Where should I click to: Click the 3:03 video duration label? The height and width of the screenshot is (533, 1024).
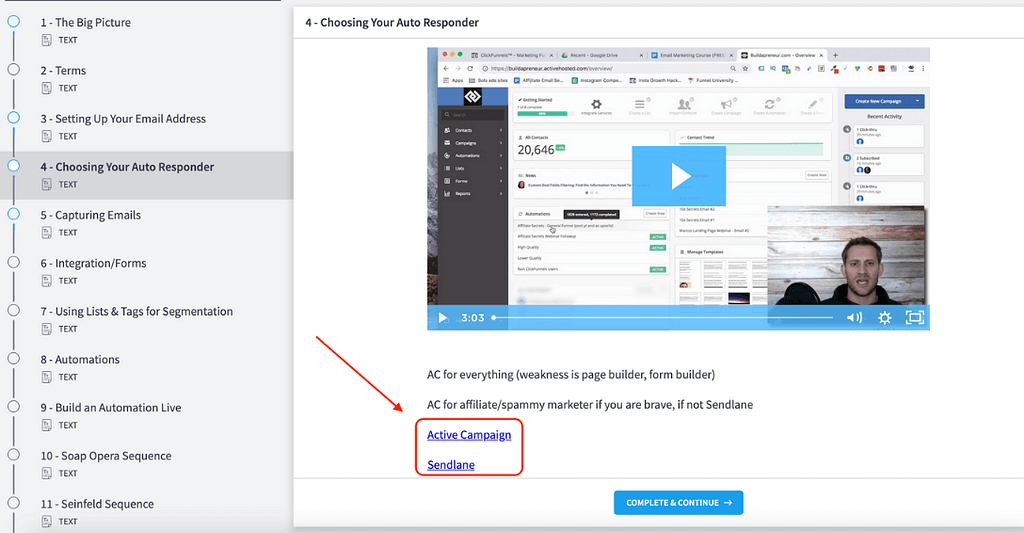tap(472, 318)
